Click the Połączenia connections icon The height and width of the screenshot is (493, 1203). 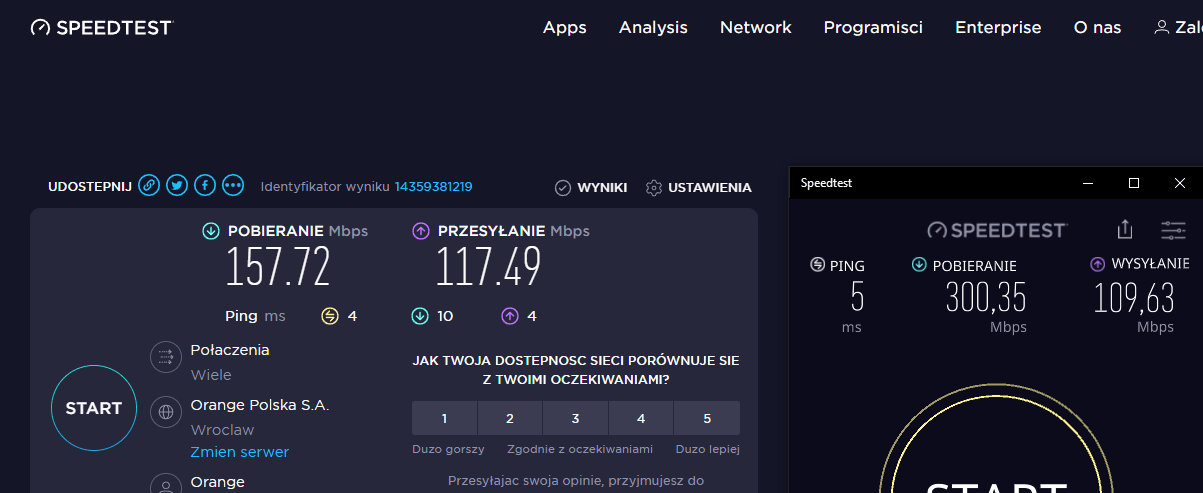[165, 356]
